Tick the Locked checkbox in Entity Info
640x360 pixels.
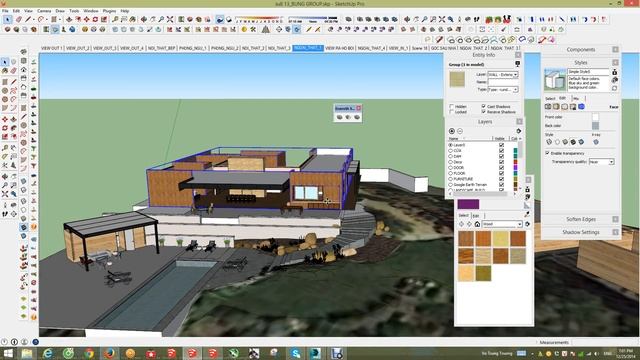pyautogui.click(x=451, y=111)
